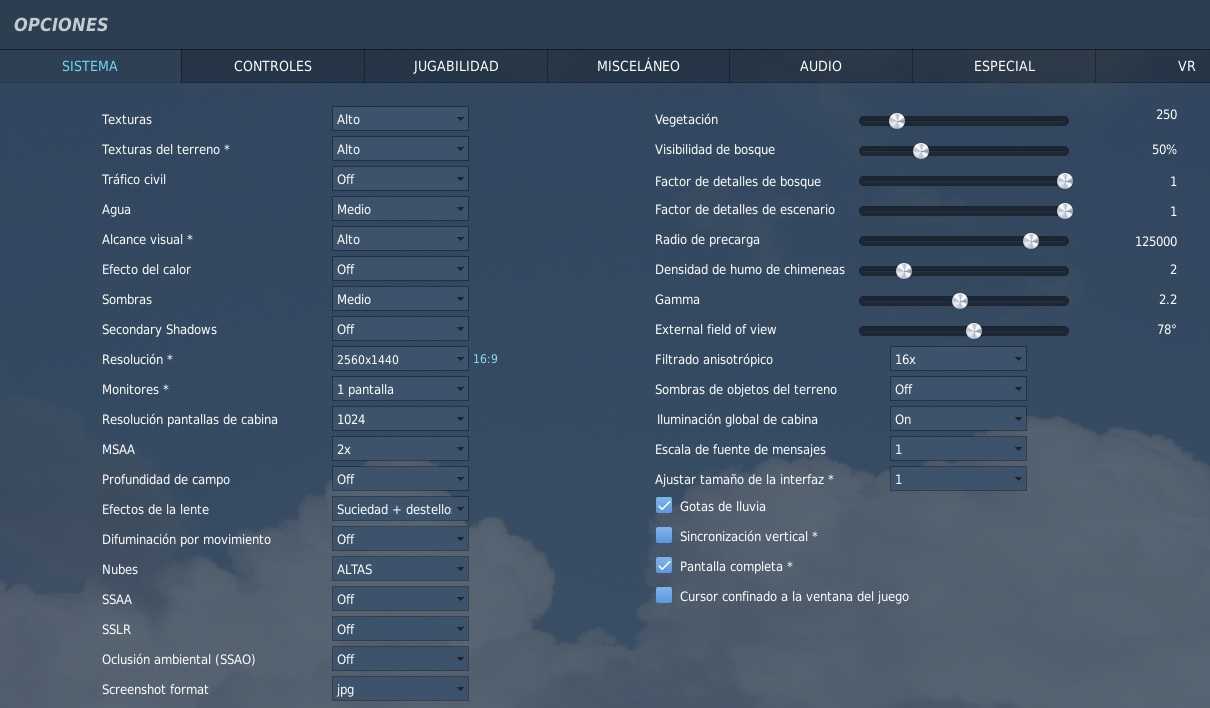
Task: Open the Texturas del terreno dropdown
Action: point(400,149)
